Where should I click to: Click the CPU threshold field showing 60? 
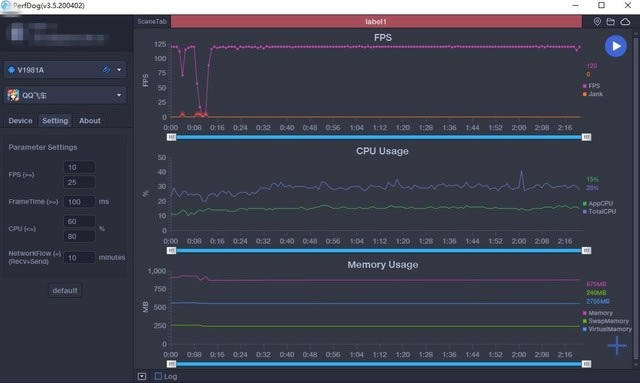click(79, 221)
